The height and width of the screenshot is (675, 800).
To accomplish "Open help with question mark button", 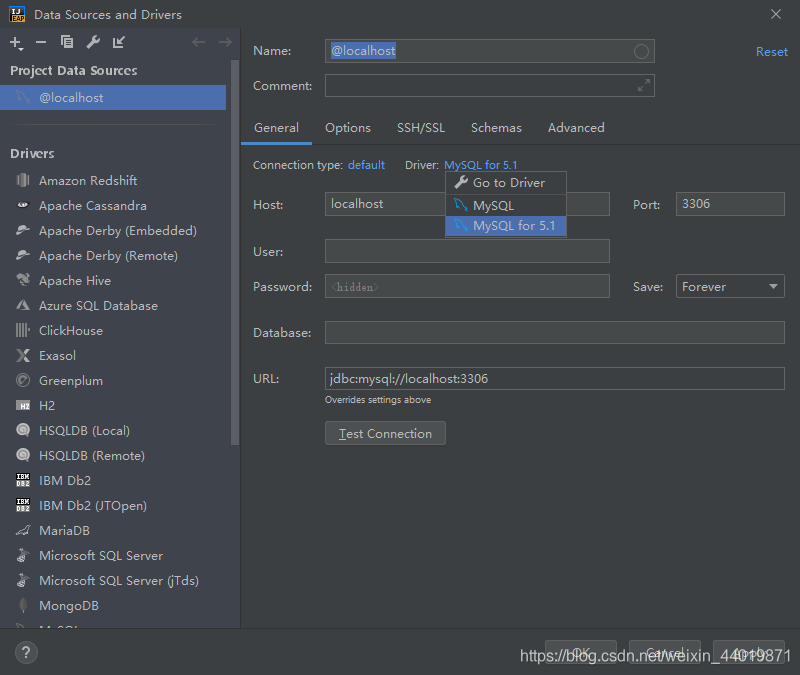I will tap(26, 653).
